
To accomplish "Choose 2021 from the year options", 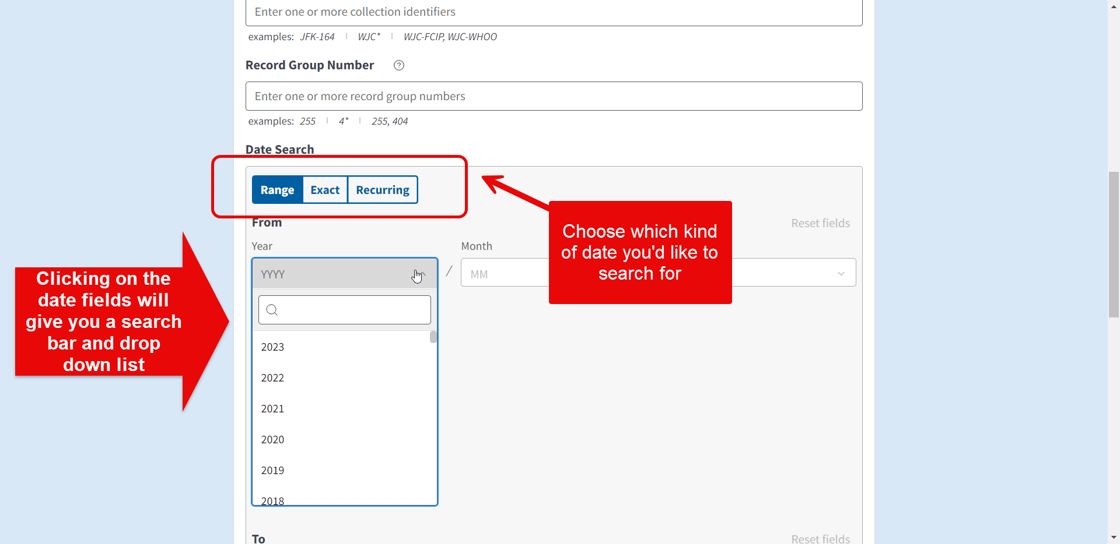I will (x=273, y=409).
